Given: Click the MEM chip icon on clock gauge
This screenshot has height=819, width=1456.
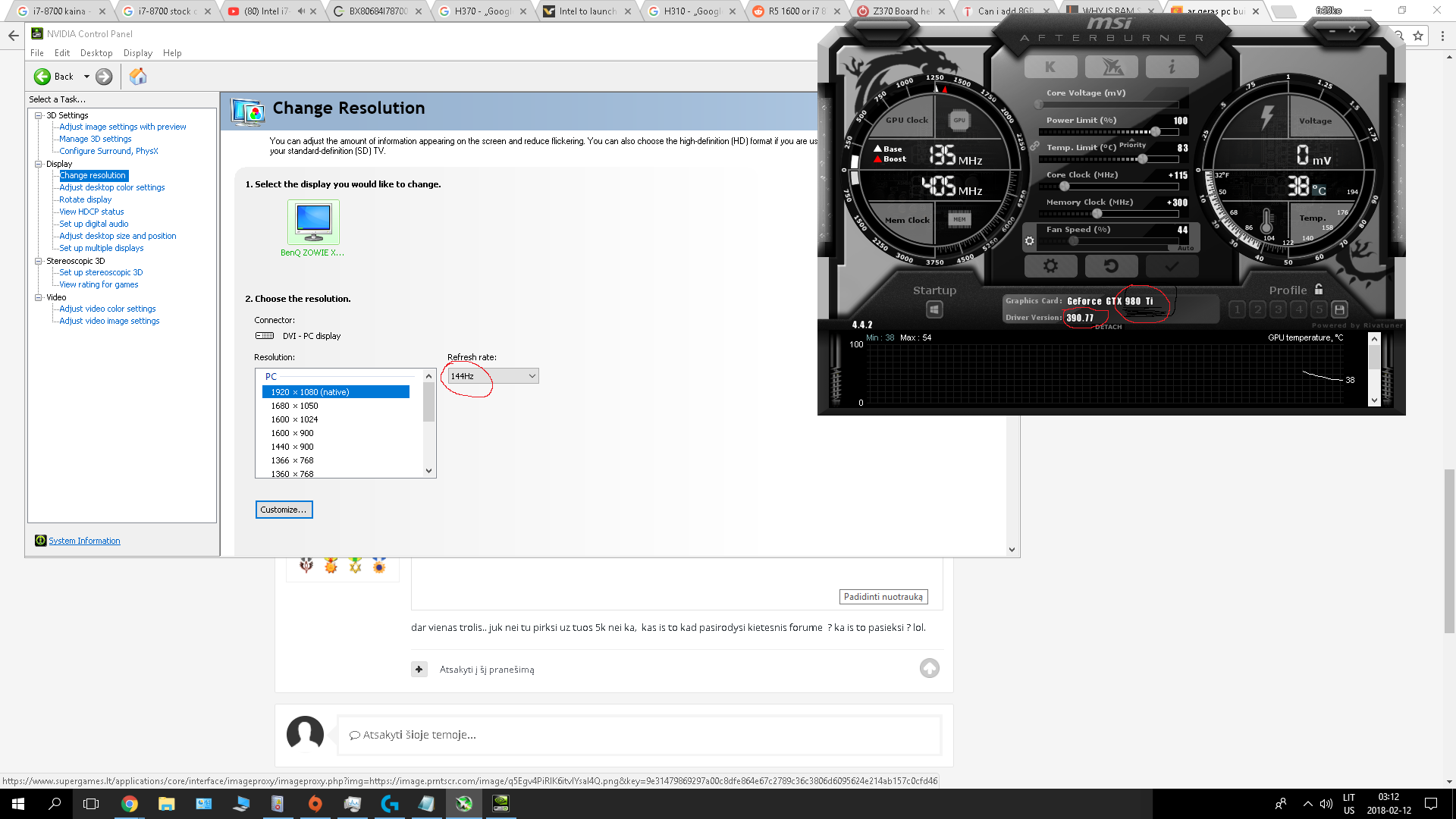Looking at the screenshot, I should [x=959, y=219].
